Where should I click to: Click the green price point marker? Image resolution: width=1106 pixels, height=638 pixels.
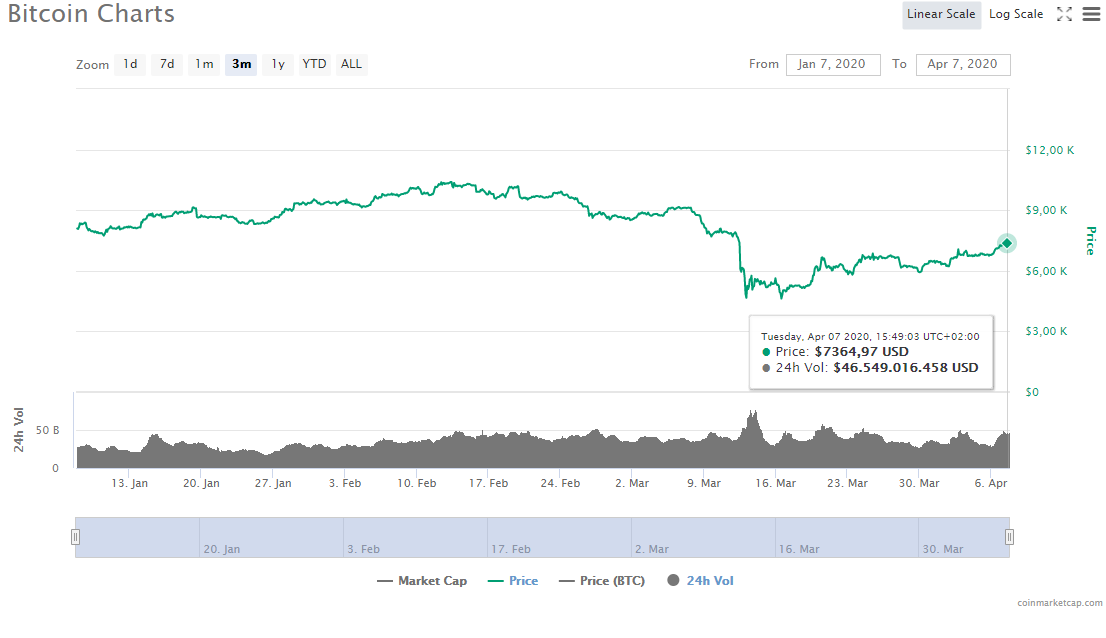tap(1007, 243)
